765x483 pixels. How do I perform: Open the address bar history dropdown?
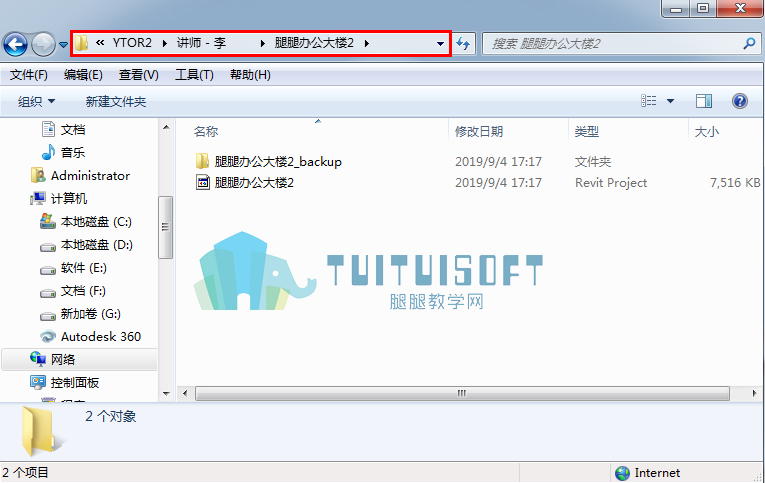[440, 44]
